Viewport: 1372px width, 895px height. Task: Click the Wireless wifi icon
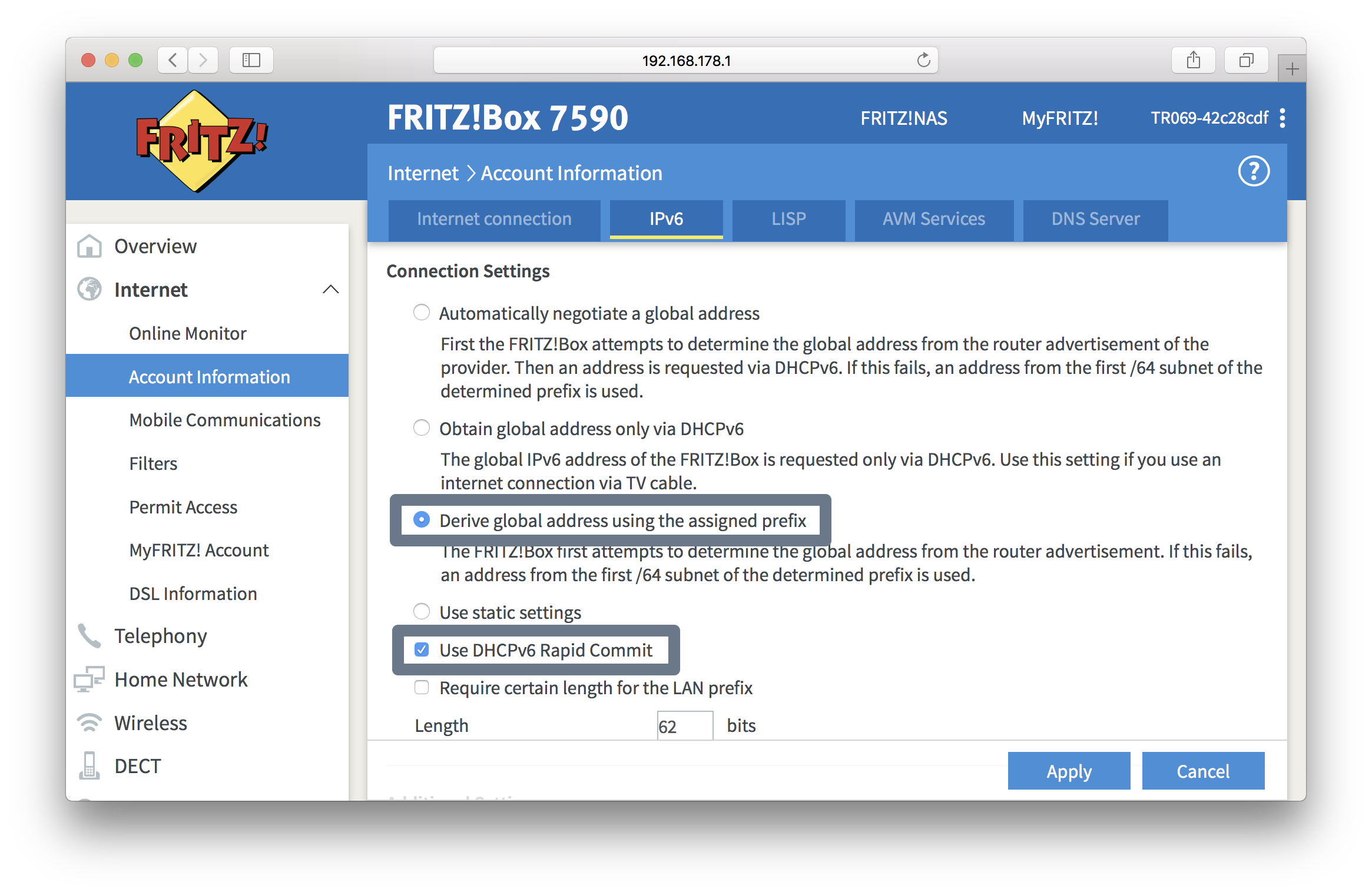90,722
